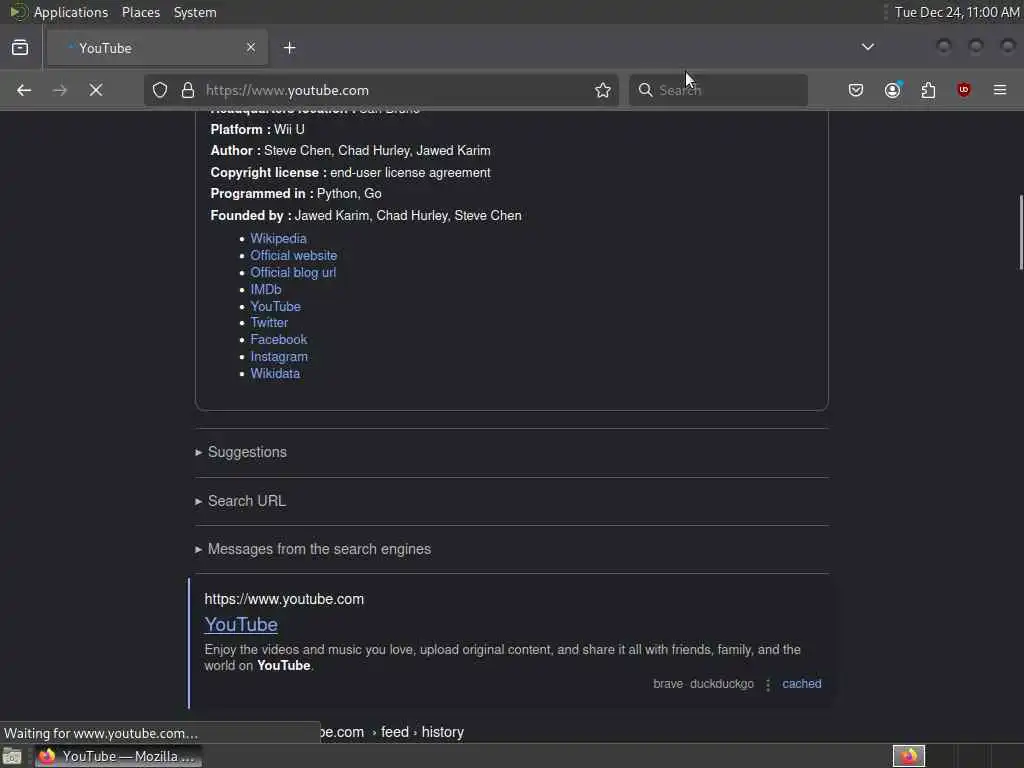This screenshot has width=1024, height=768.
Task: Open the Applications menu
Action: point(71,12)
